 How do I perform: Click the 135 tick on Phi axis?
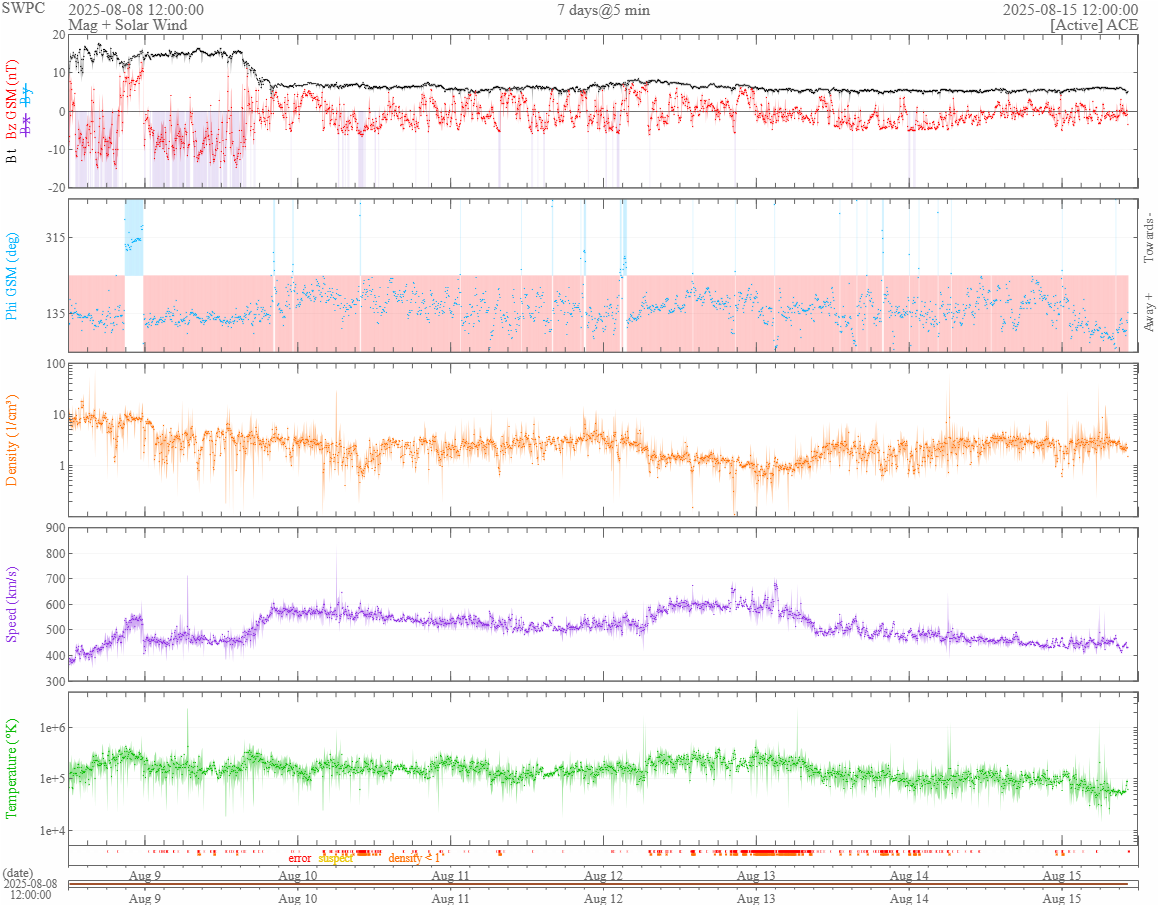pos(55,313)
